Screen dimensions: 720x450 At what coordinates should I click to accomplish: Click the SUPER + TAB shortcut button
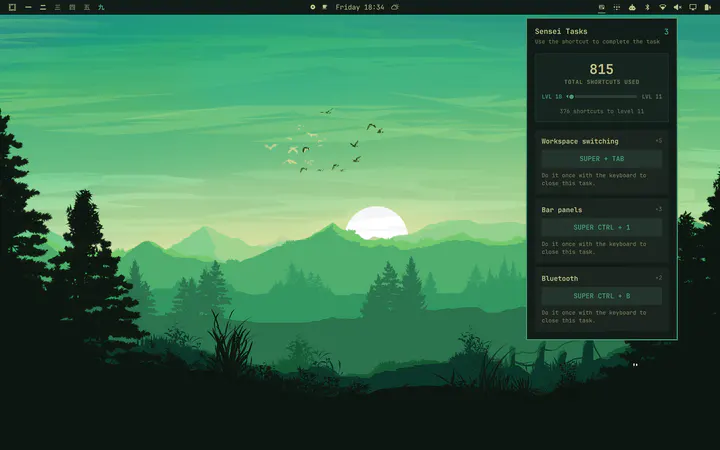click(x=602, y=159)
